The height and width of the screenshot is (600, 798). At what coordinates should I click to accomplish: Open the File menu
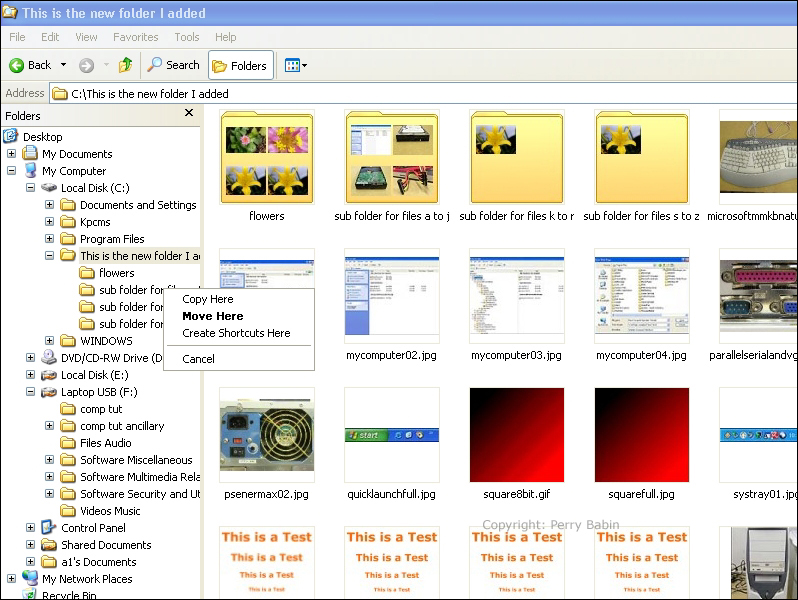tap(17, 37)
